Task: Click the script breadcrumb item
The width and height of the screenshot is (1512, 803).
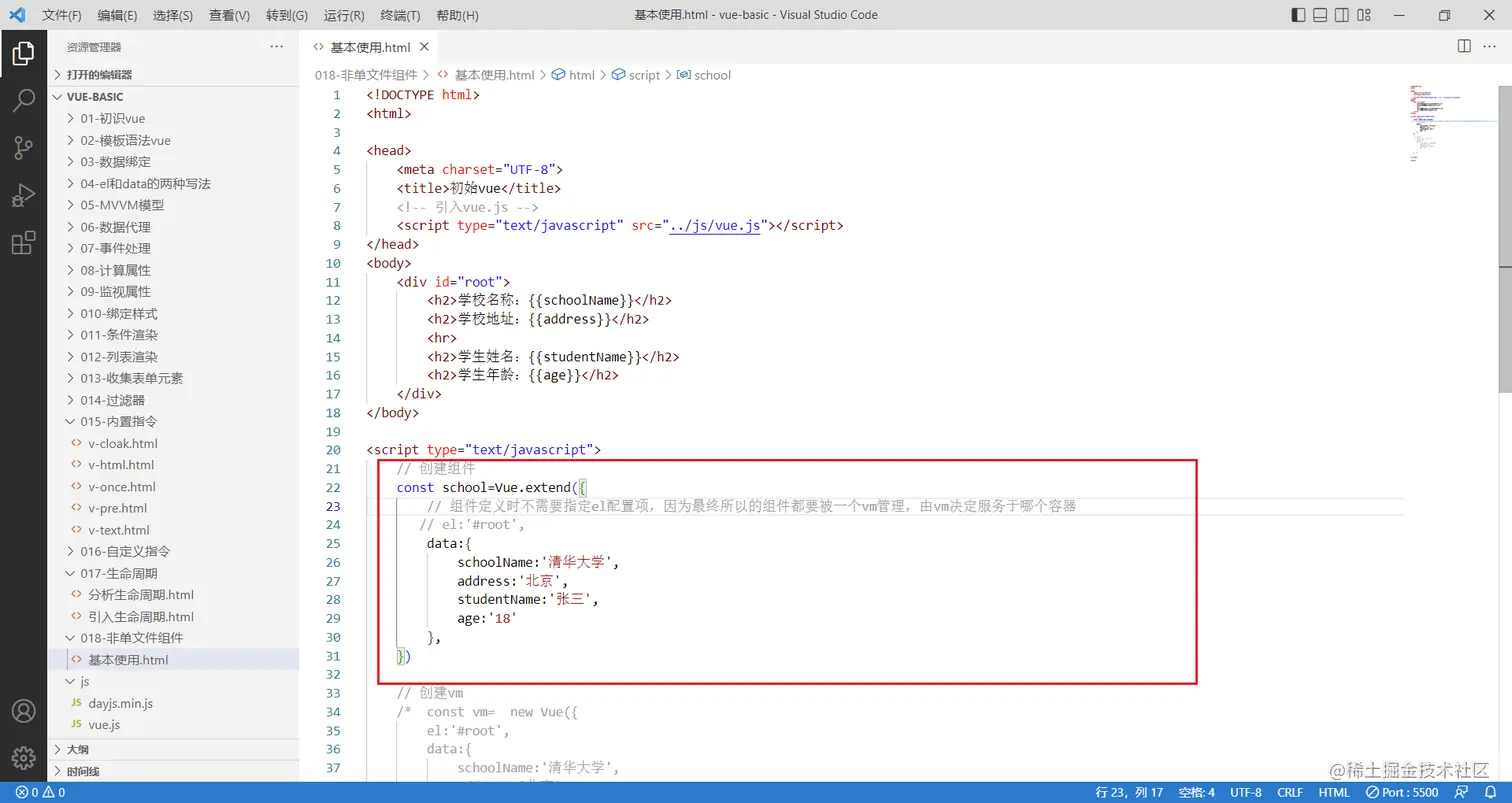Action: (x=636, y=75)
